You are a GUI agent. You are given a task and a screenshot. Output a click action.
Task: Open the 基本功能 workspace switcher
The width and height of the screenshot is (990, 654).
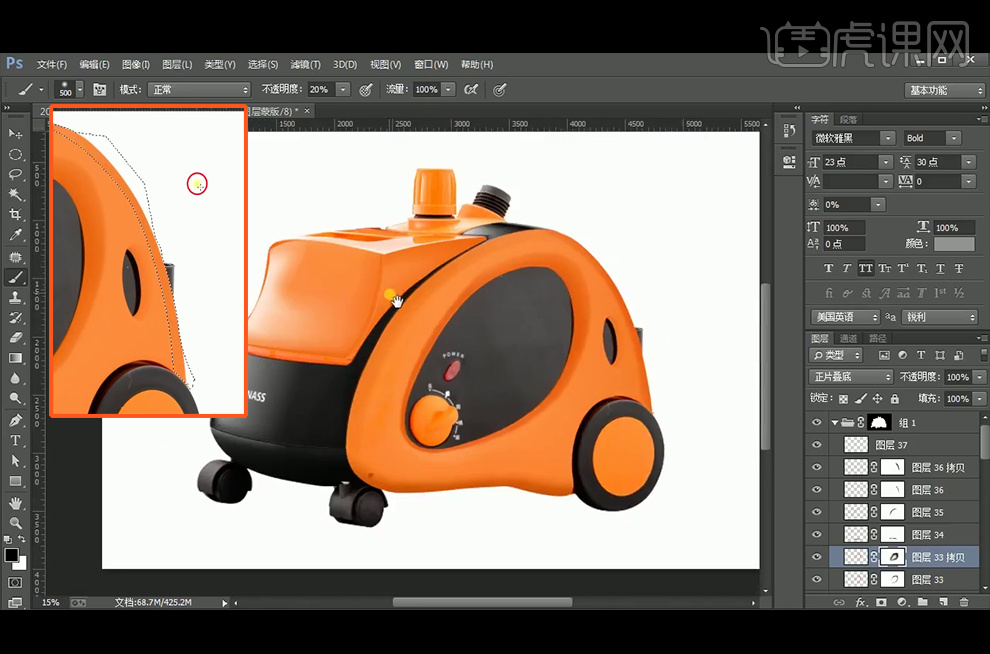click(945, 90)
